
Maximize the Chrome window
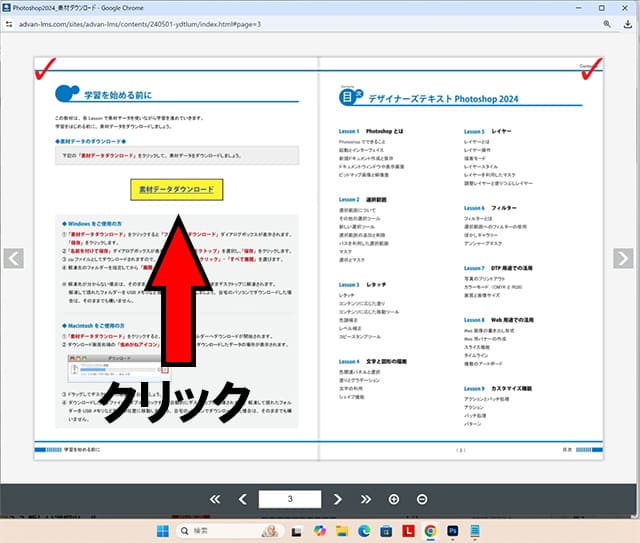602,8
